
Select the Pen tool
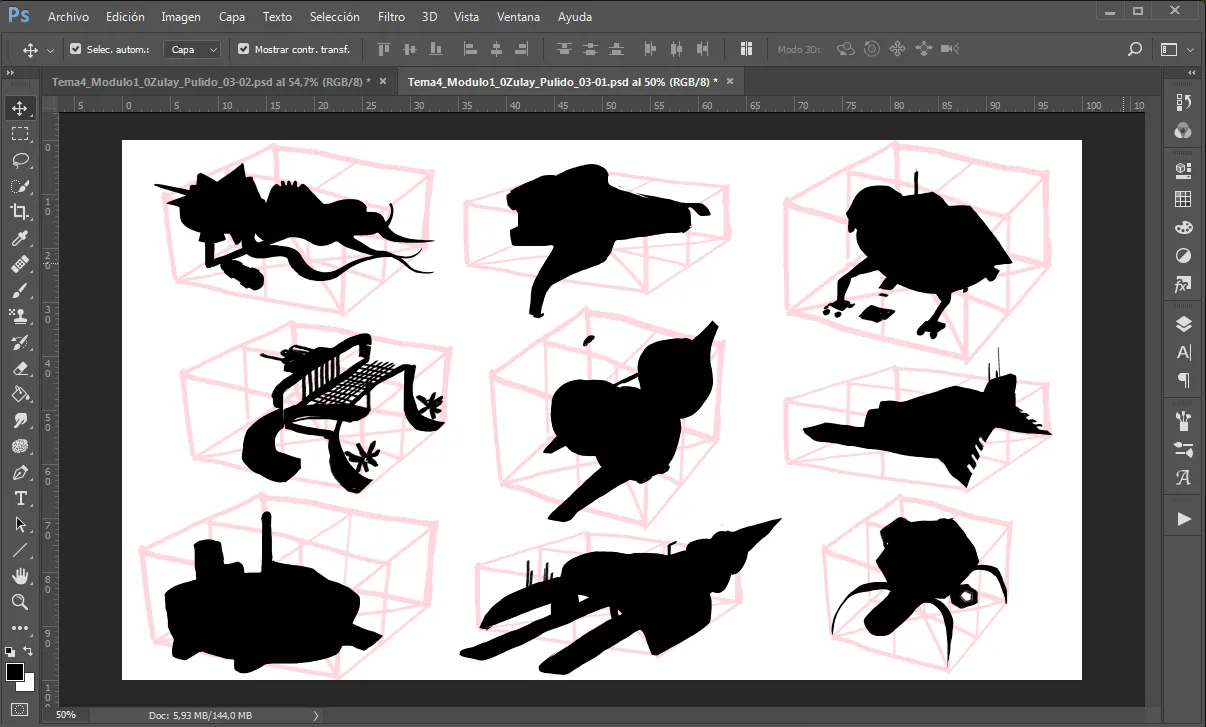[20, 472]
